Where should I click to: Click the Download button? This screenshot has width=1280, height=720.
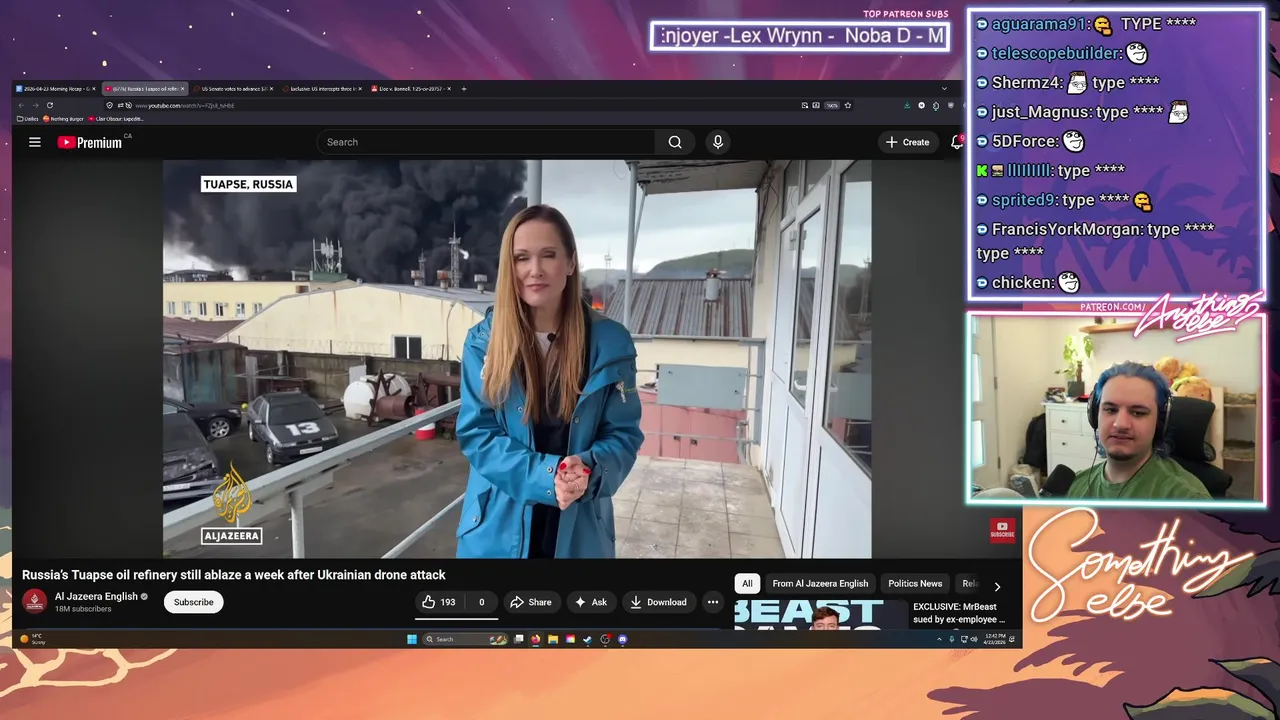658,602
